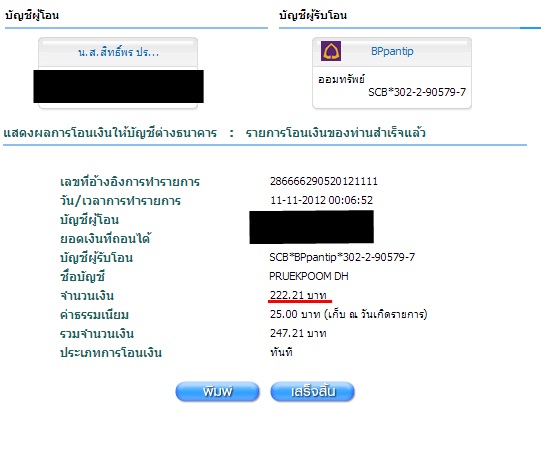This screenshot has width=544, height=457.
Task: Click the purple SCB bank logo icon
Action: (331, 51)
